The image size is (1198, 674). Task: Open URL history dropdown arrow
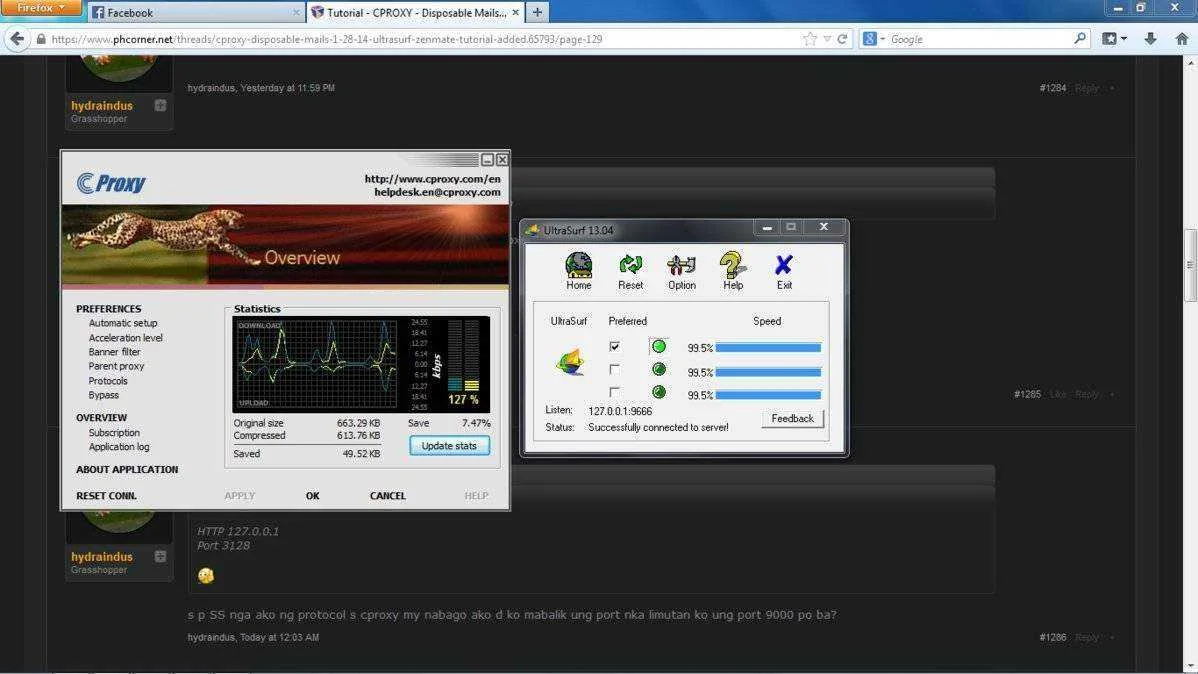(x=827, y=39)
